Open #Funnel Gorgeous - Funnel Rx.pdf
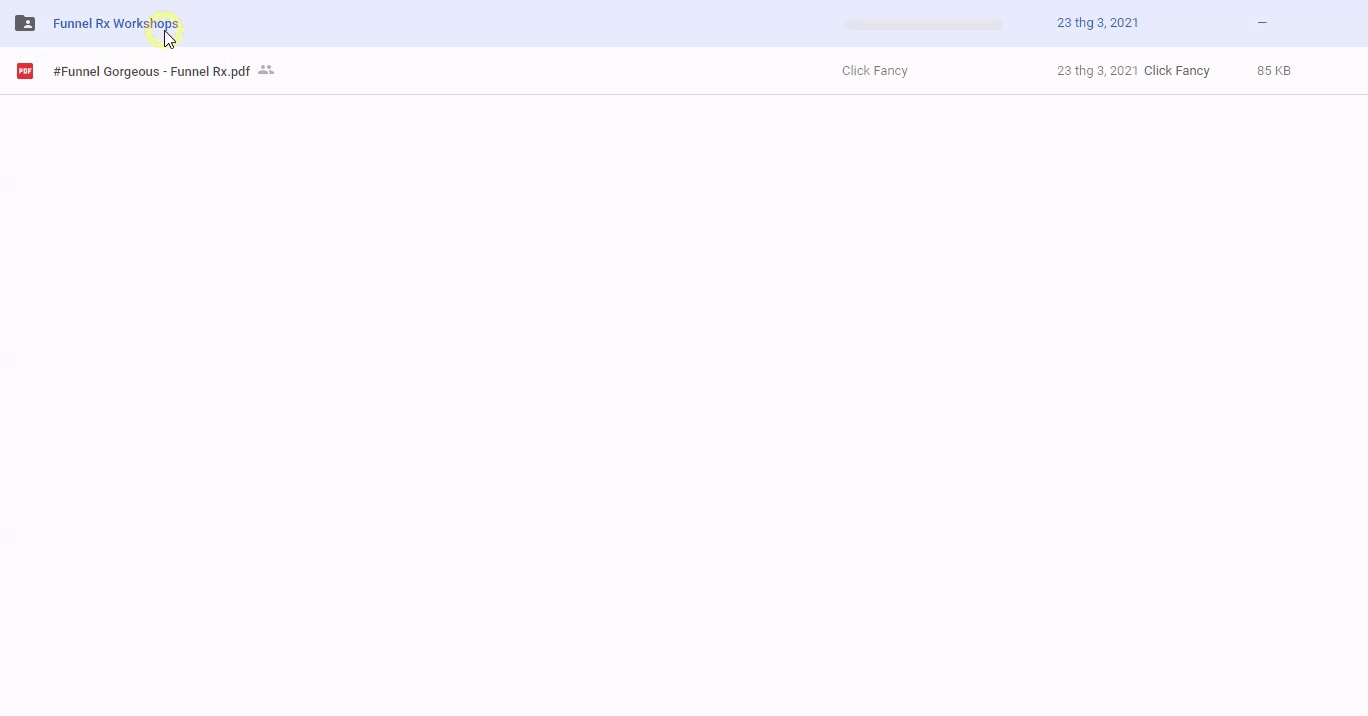Image resolution: width=1368 pixels, height=716 pixels. [x=151, y=71]
